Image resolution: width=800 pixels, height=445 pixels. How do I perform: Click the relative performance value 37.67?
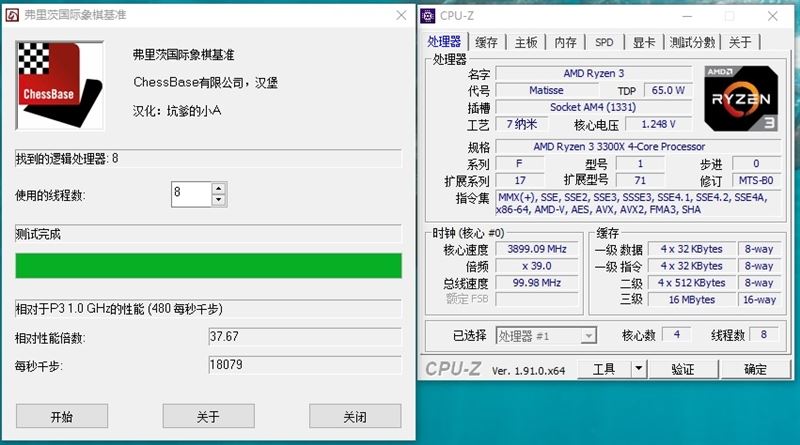(305, 337)
